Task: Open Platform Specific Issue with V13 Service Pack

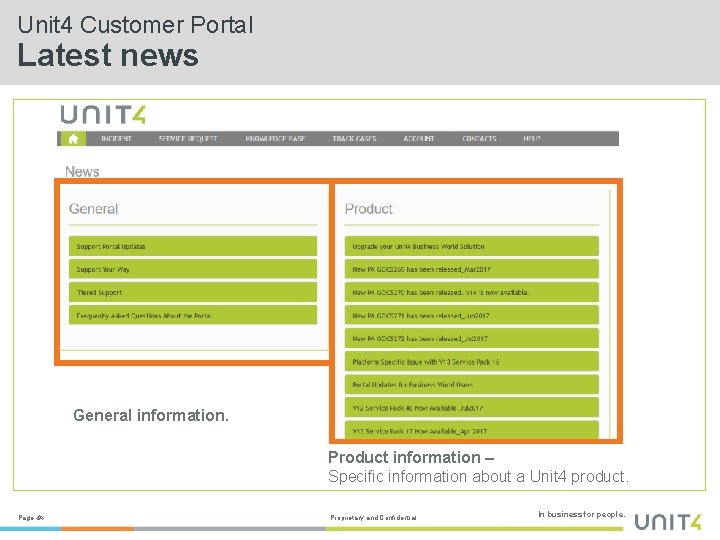Action: tap(472, 362)
